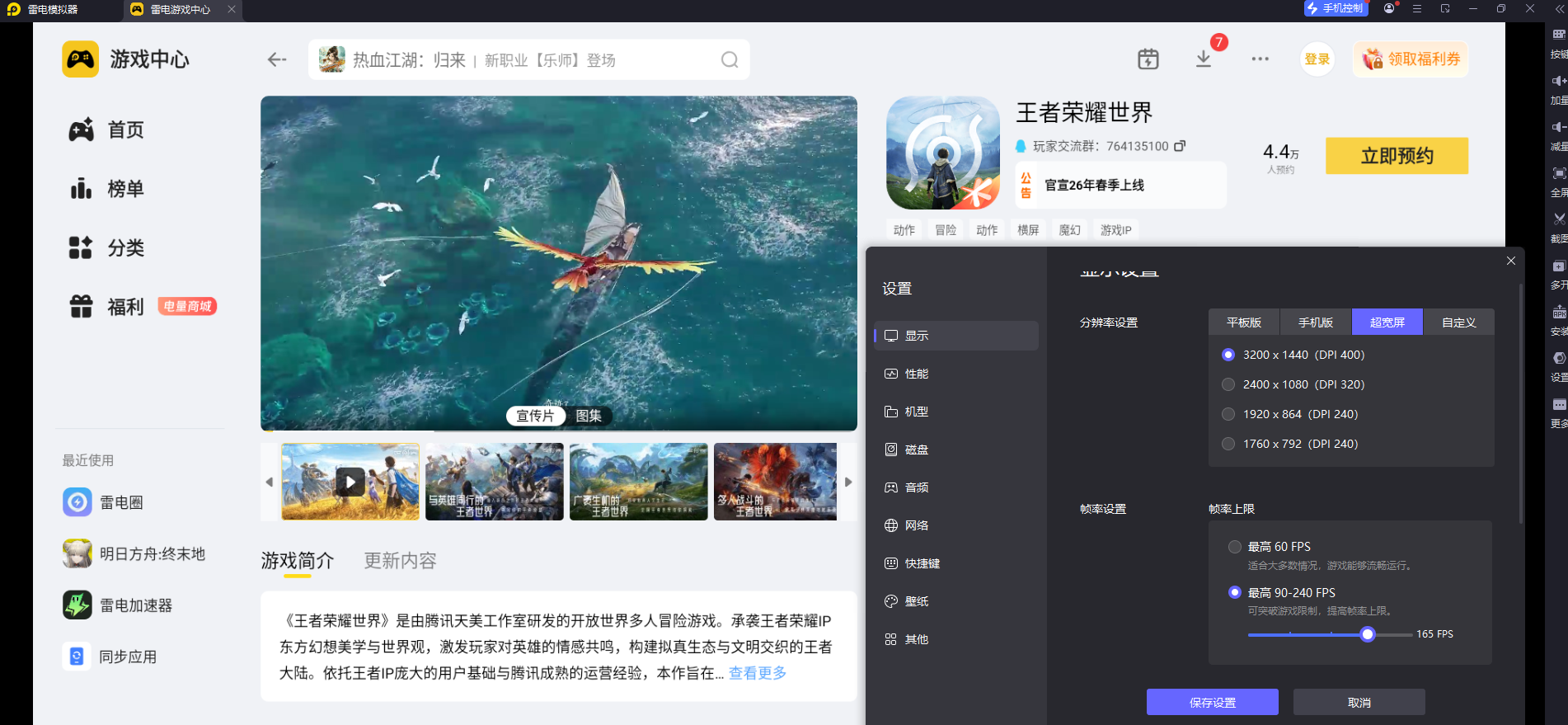Show the 图集 gallery tab

(589, 416)
